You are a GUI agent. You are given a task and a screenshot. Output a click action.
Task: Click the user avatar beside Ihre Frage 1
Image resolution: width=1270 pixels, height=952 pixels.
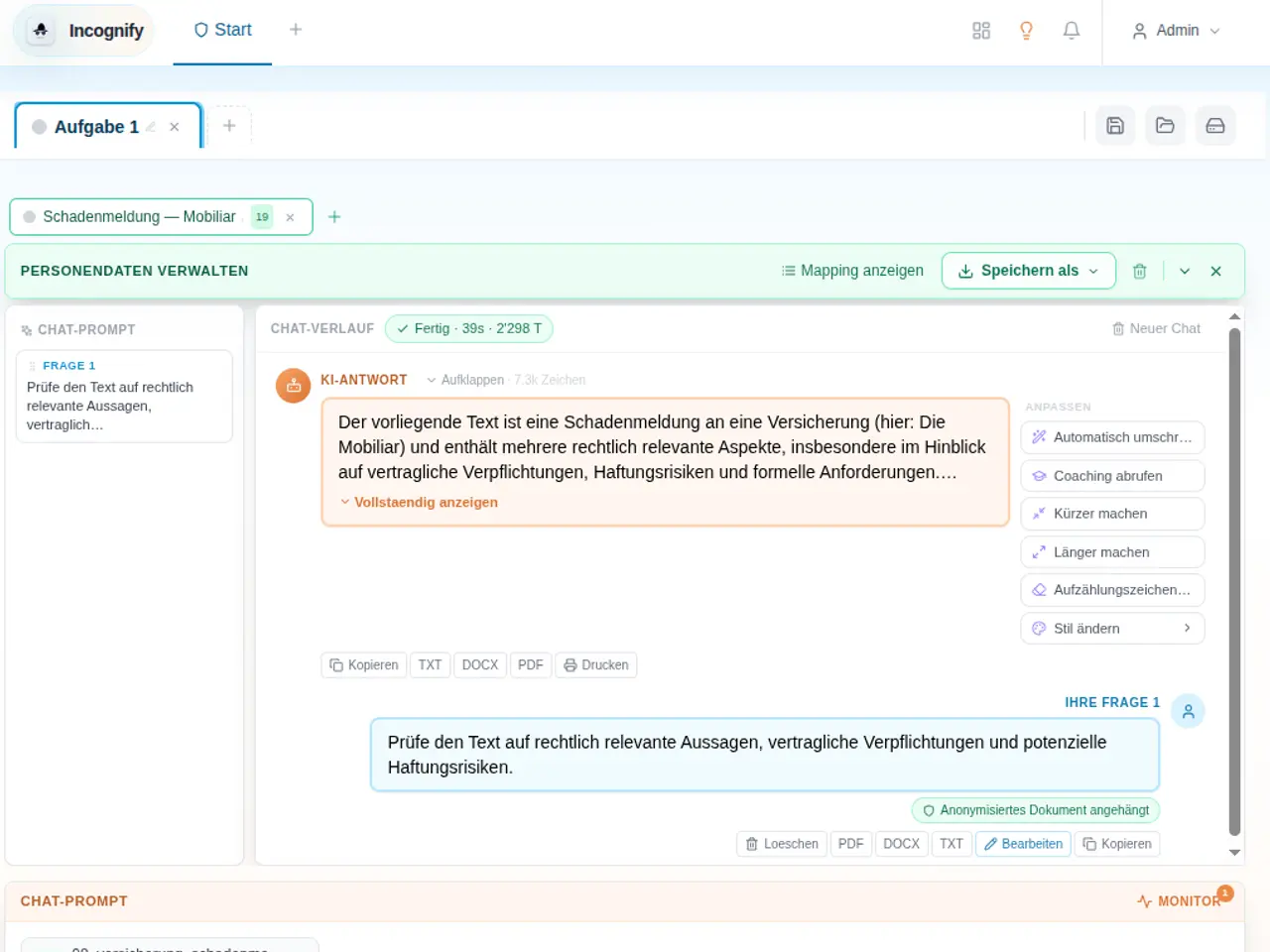[x=1188, y=711]
